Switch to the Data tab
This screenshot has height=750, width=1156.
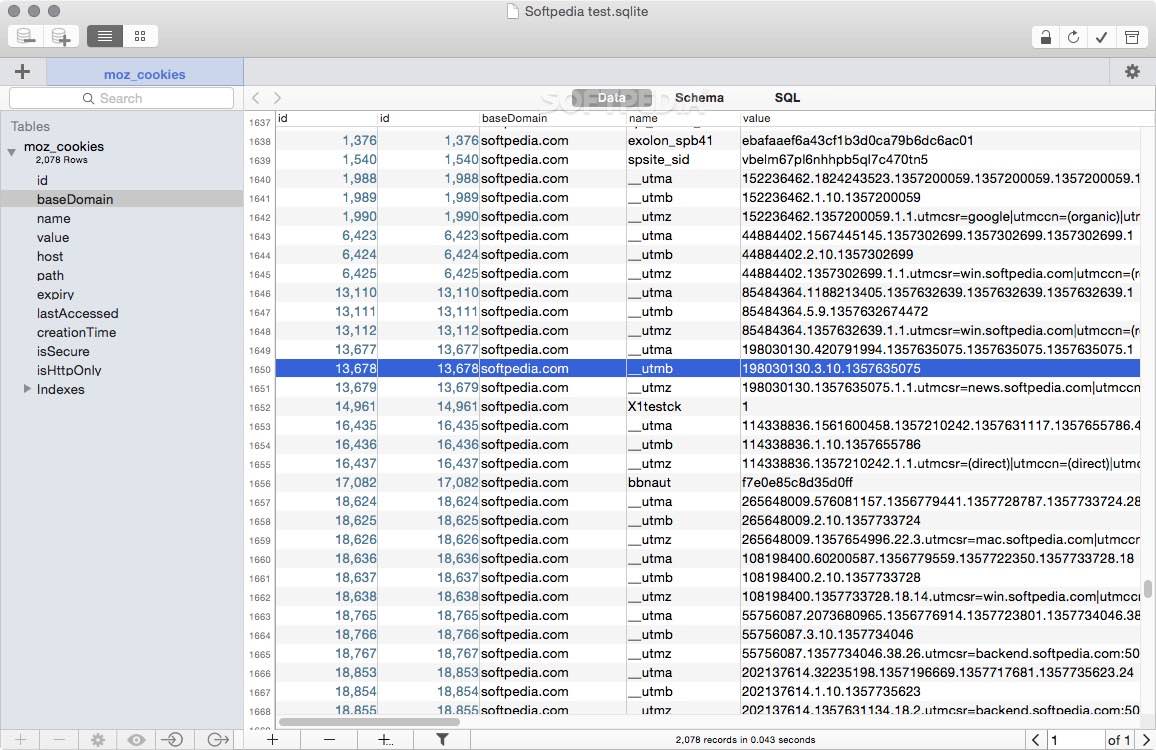pyautogui.click(x=611, y=97)
